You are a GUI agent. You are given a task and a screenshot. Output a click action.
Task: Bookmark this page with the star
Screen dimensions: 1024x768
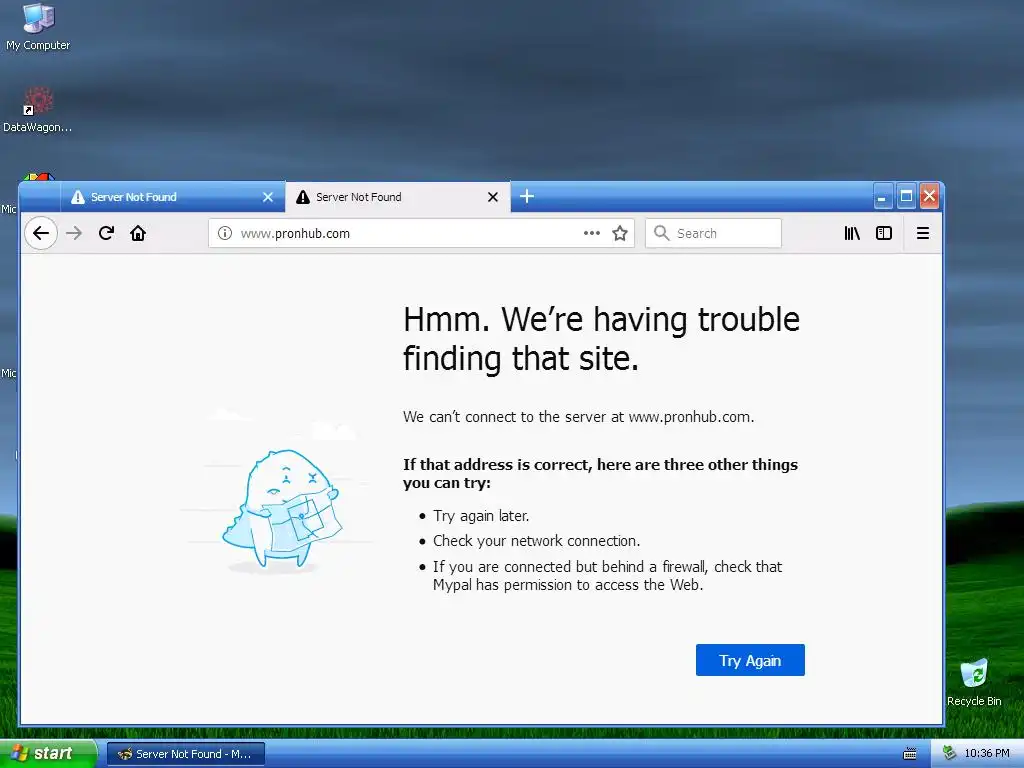coord(620,233)
